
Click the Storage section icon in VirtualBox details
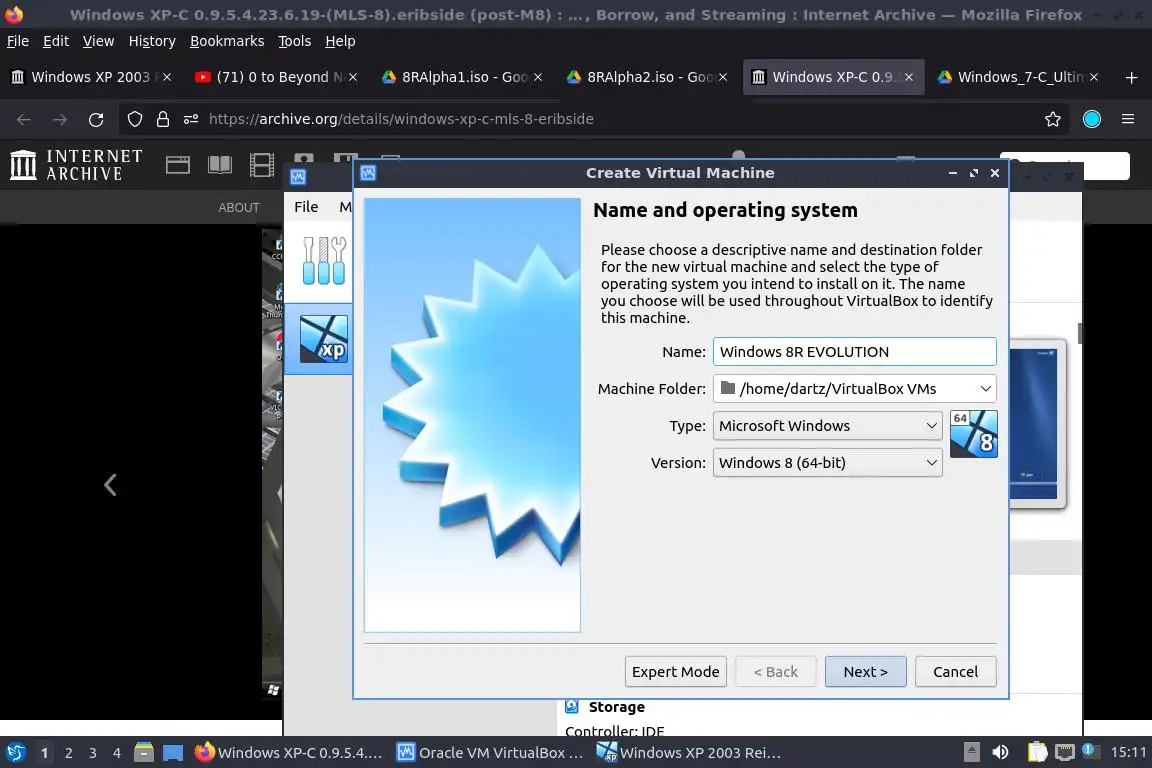click(x=572, y=706)
